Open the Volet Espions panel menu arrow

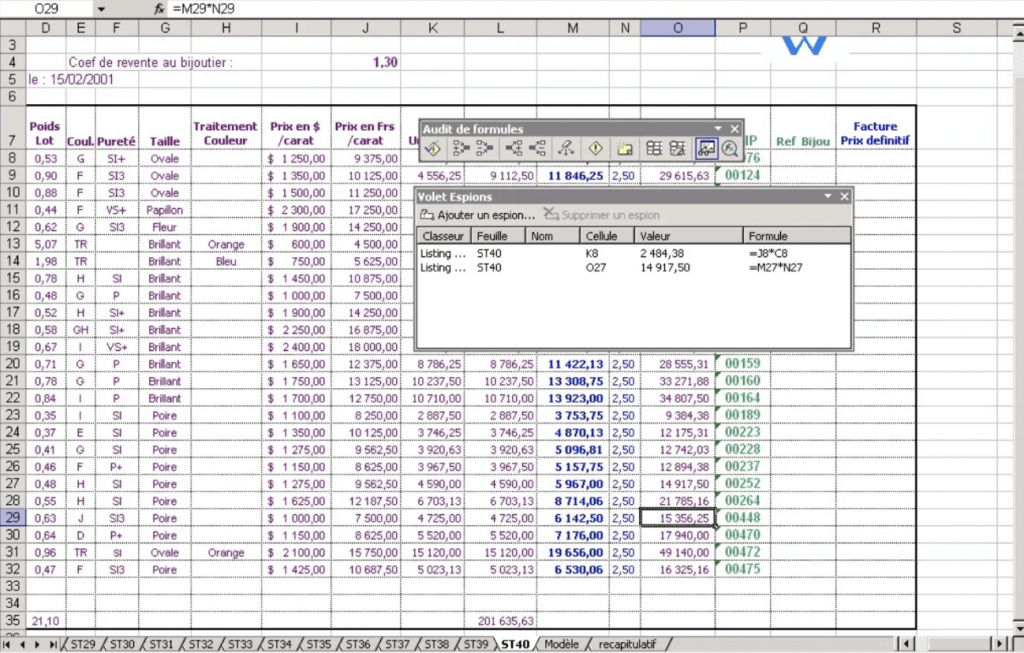point(828,196)
